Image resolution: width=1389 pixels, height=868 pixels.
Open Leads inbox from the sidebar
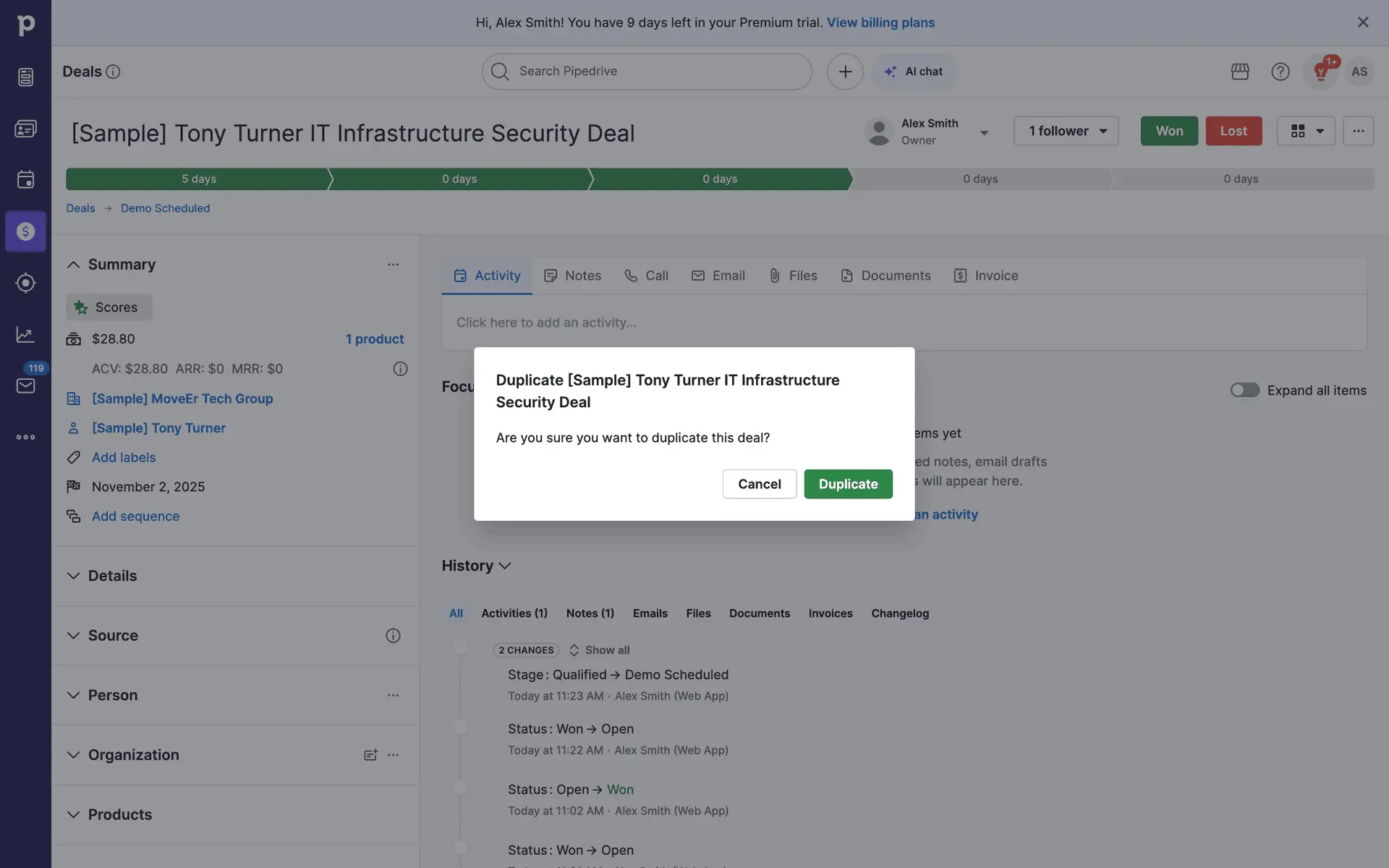pos(25,77)
